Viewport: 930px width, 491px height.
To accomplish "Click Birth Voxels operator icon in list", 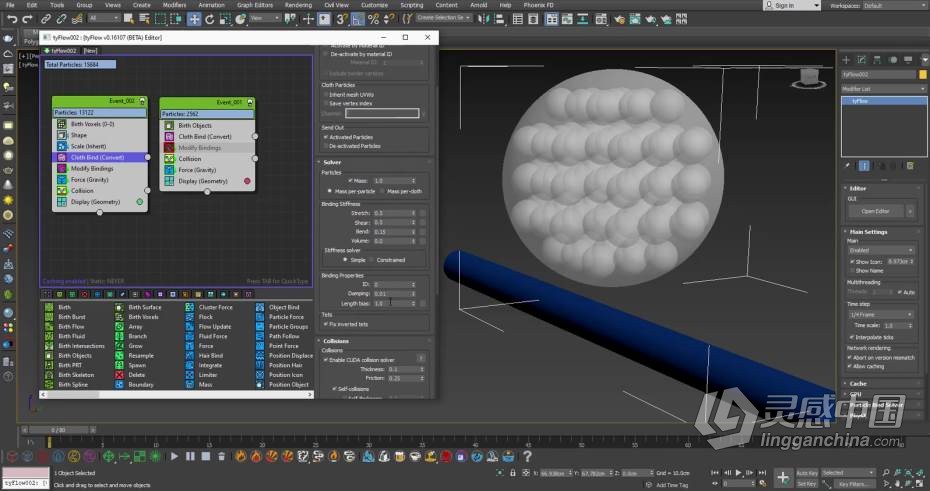I will click(119, 317).
